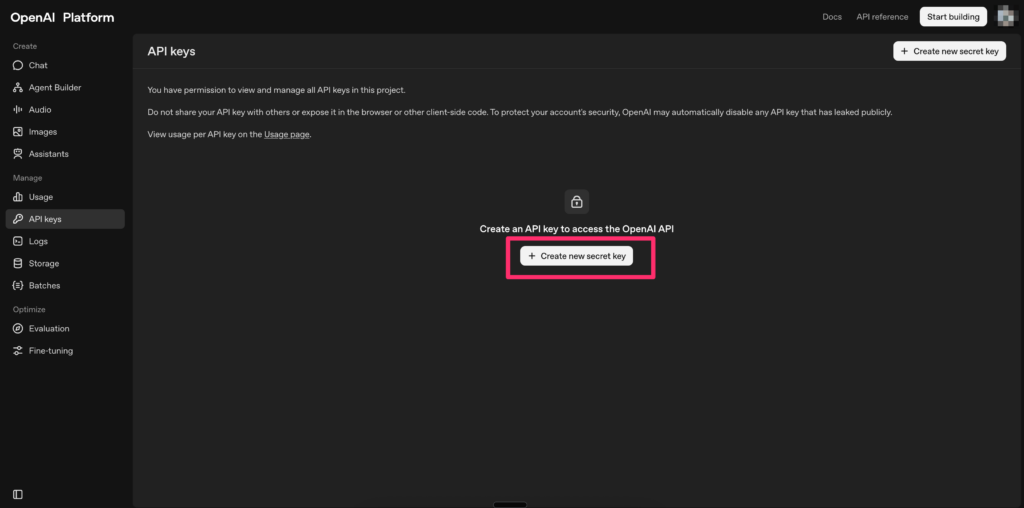
Task: Open Evaluation via its gauge icon
Action: 18,329
